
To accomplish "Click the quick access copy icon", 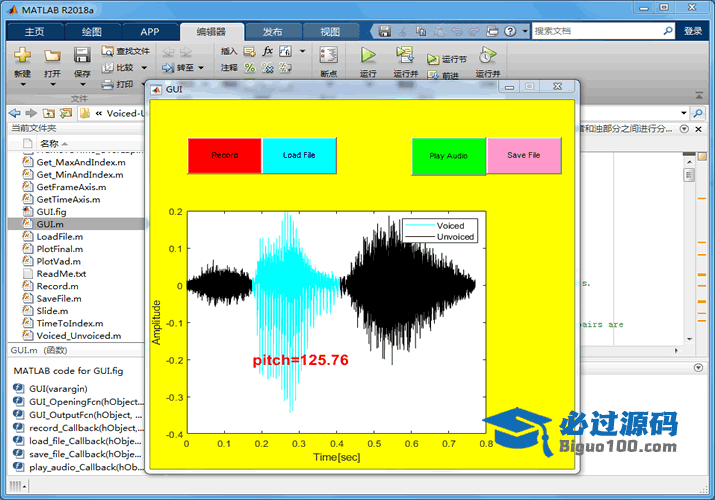I will click(421, 31).
